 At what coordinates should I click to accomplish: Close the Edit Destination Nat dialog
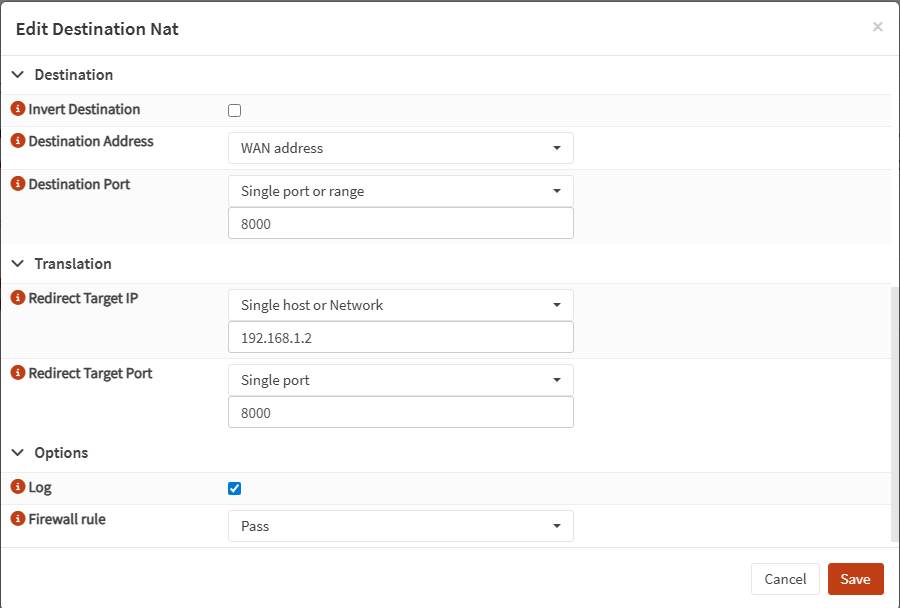click(x=877, y=27)
